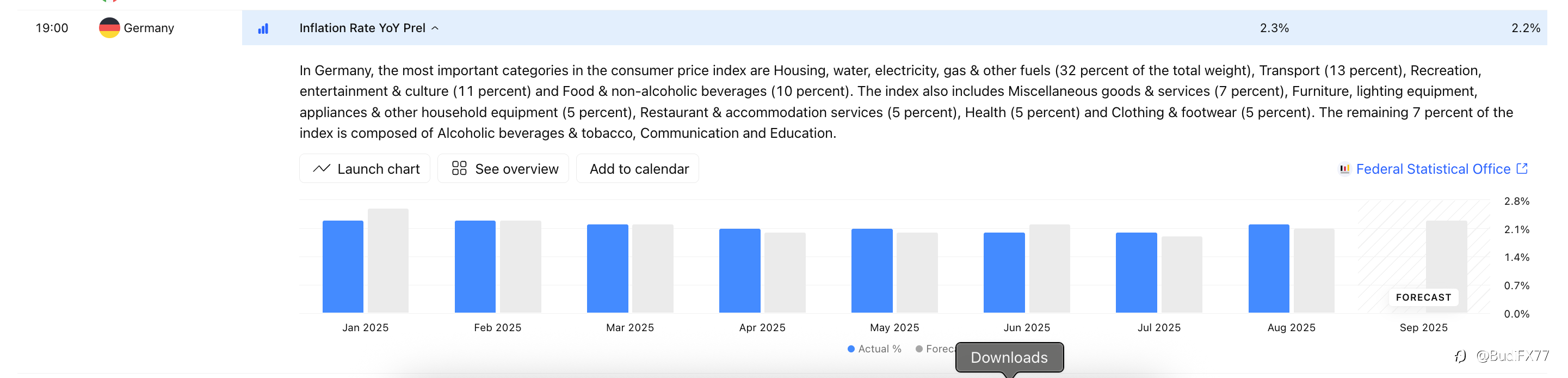Viewport: 1568px width, 378px height.
Task: Select the Aug 2025 blue actual bar
Action: [1269, 269]
